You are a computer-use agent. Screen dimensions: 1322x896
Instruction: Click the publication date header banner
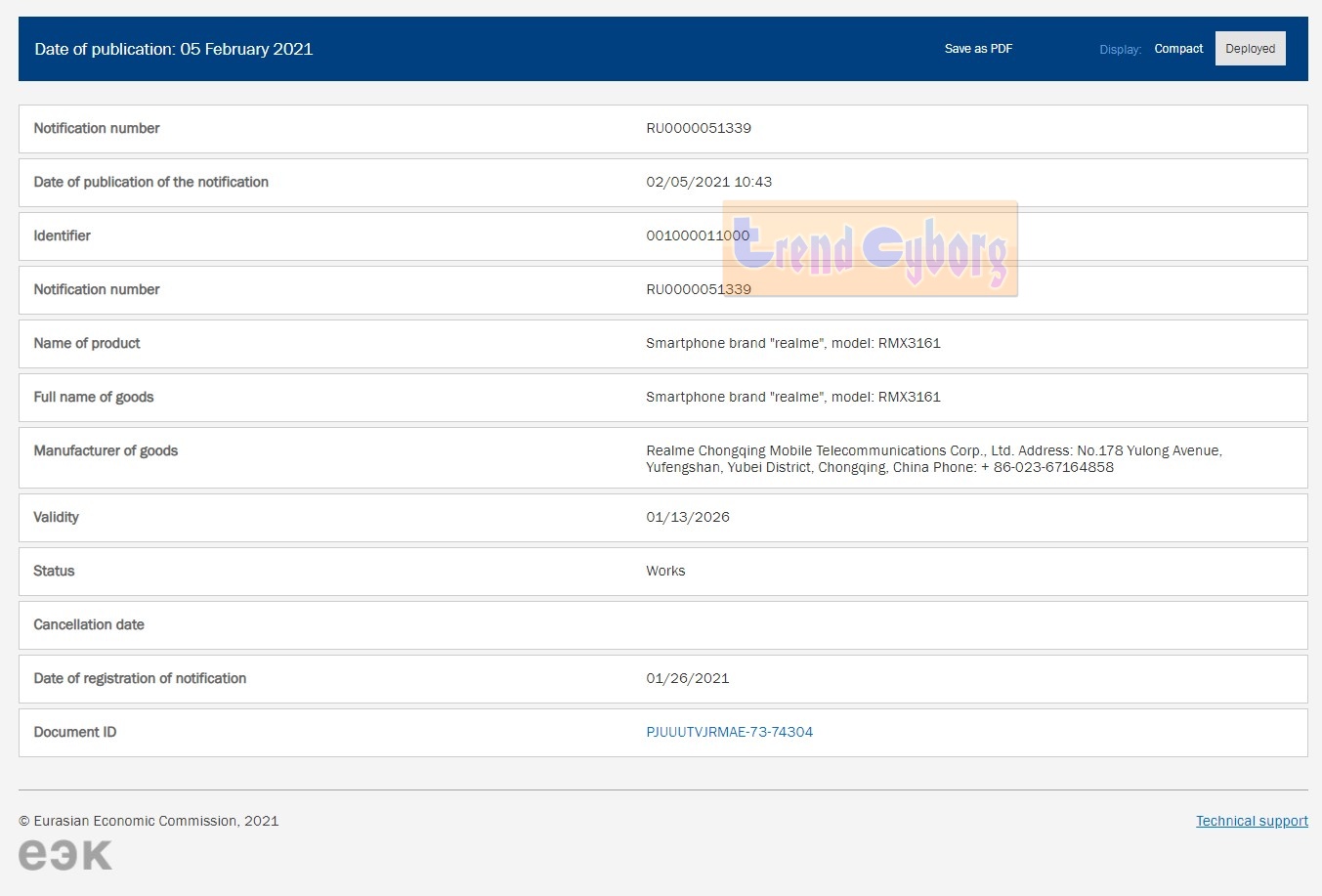pyautogui.click(x=173, y=49)
